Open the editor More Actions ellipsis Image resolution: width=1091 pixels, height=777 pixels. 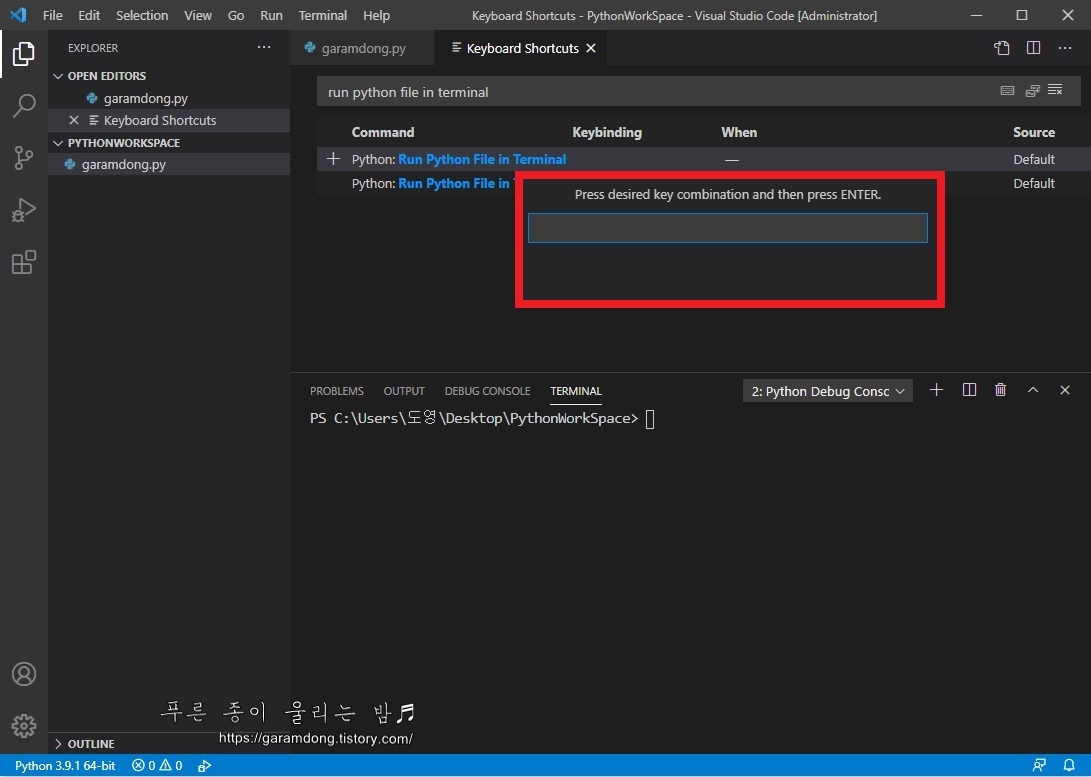click(1065, 48)
